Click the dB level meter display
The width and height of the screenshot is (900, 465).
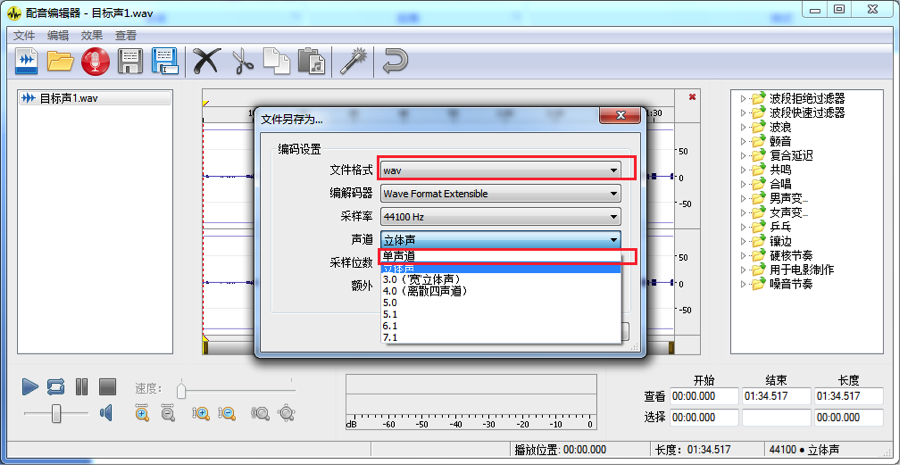471,402
